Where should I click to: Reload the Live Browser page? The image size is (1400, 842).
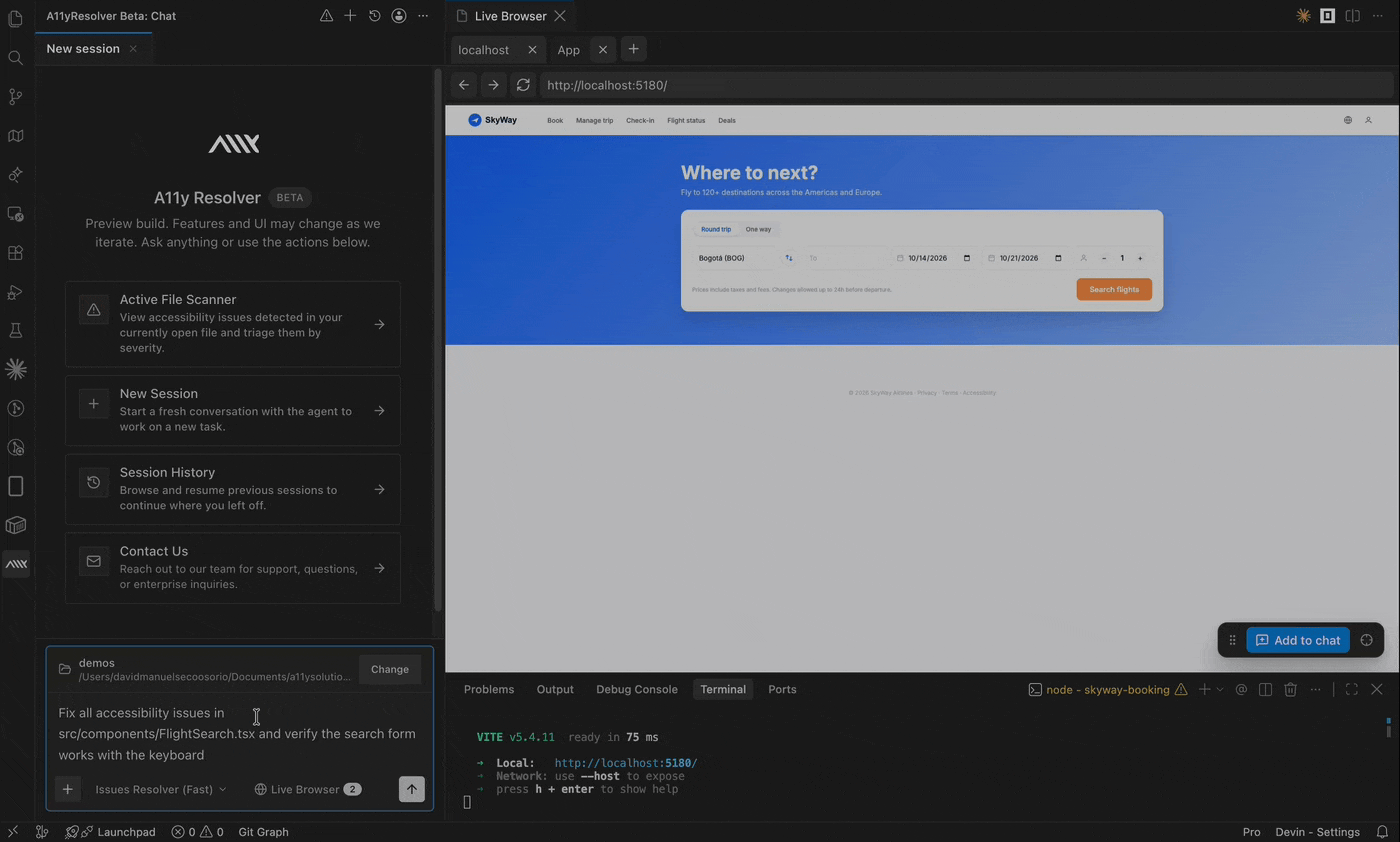523,85
